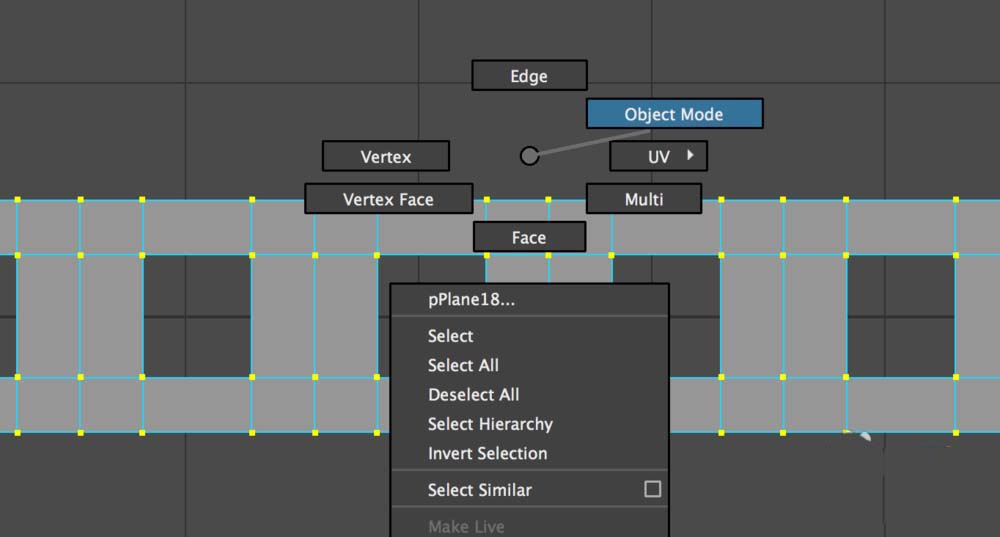Click the Make Live entry
This screenshot has width=1000, height=537.
[x=466, y=526]
